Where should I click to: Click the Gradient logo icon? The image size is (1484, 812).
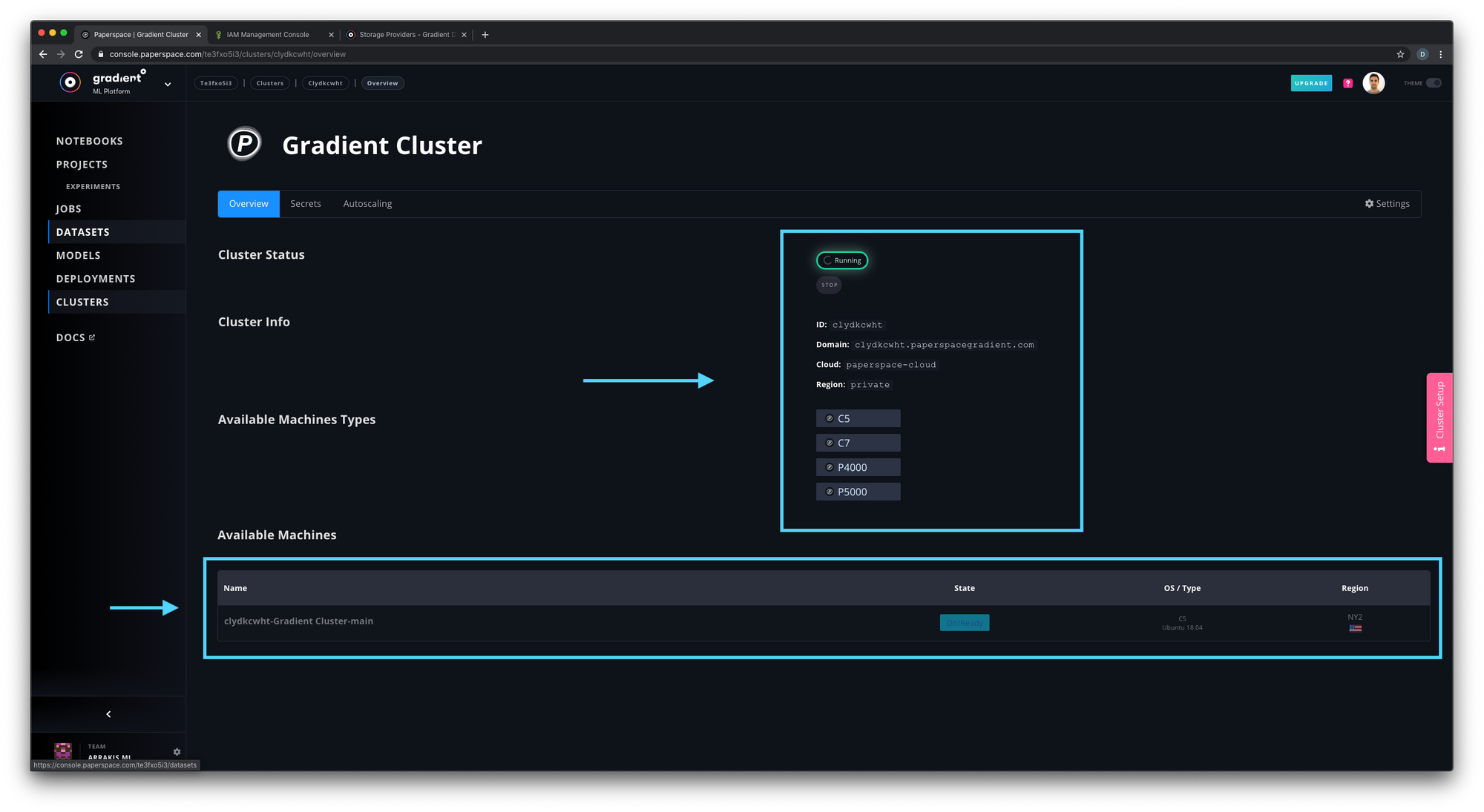(70, 83)
